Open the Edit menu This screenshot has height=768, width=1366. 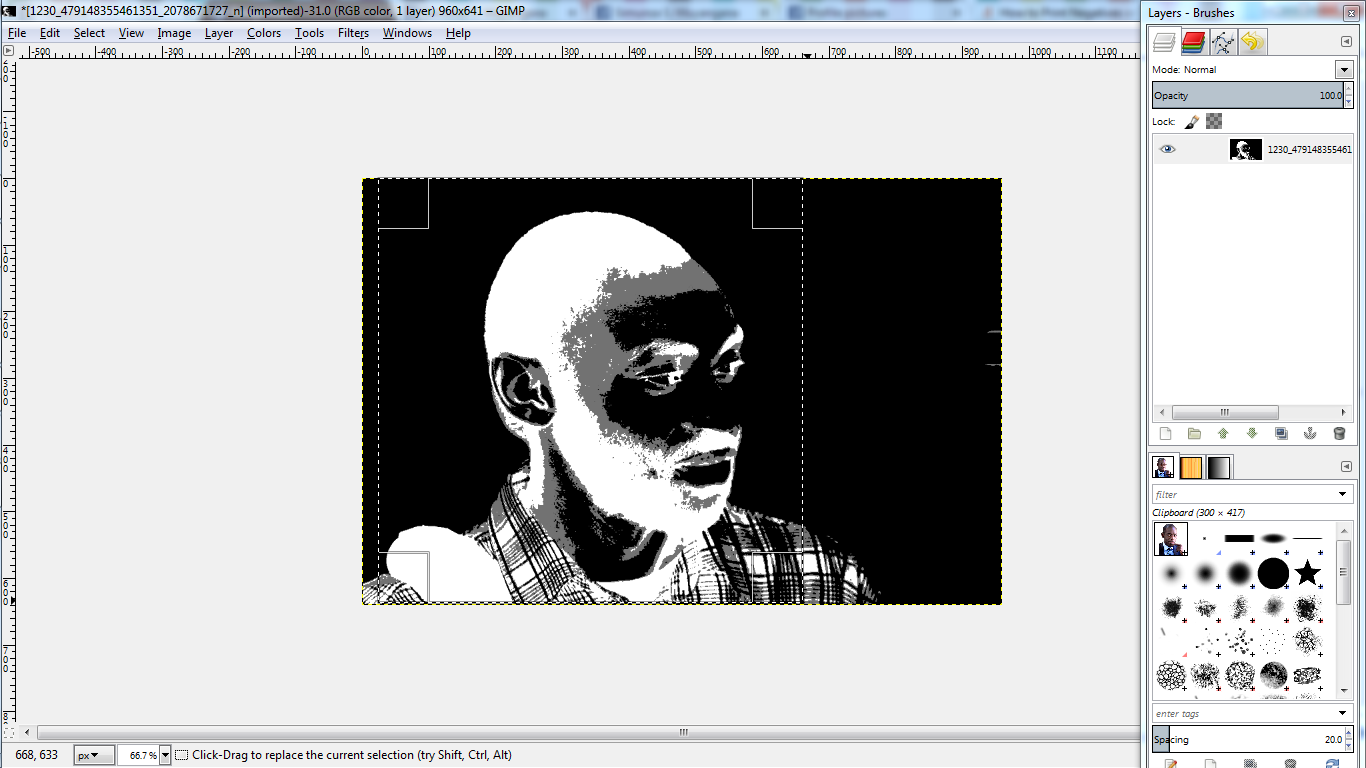(50, 33)
